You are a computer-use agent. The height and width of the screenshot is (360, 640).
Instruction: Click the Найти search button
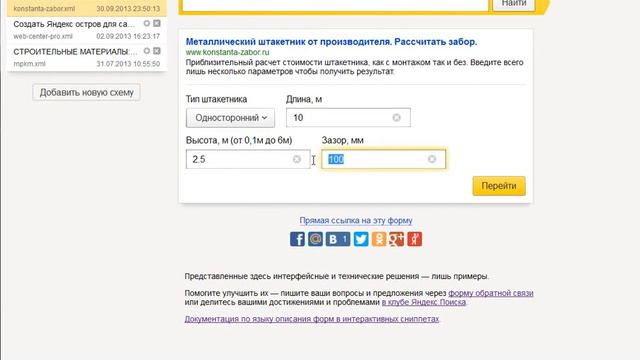(x=513, y=4)
